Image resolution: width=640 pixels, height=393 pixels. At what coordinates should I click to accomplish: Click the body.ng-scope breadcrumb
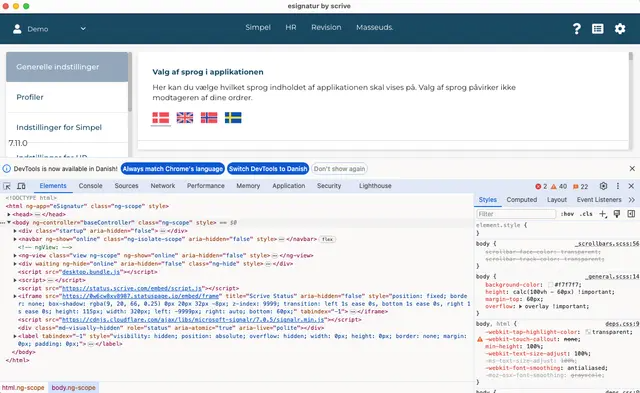(x=73, y=388)
